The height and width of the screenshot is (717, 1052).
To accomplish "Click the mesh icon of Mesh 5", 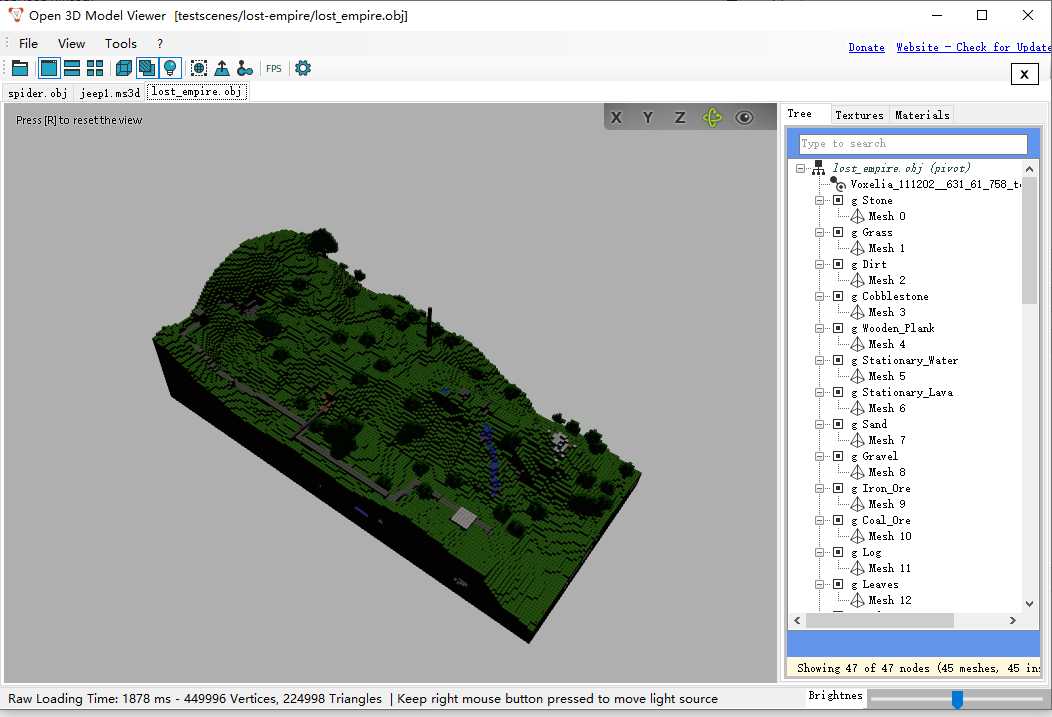I will click(x=857, y=376).
